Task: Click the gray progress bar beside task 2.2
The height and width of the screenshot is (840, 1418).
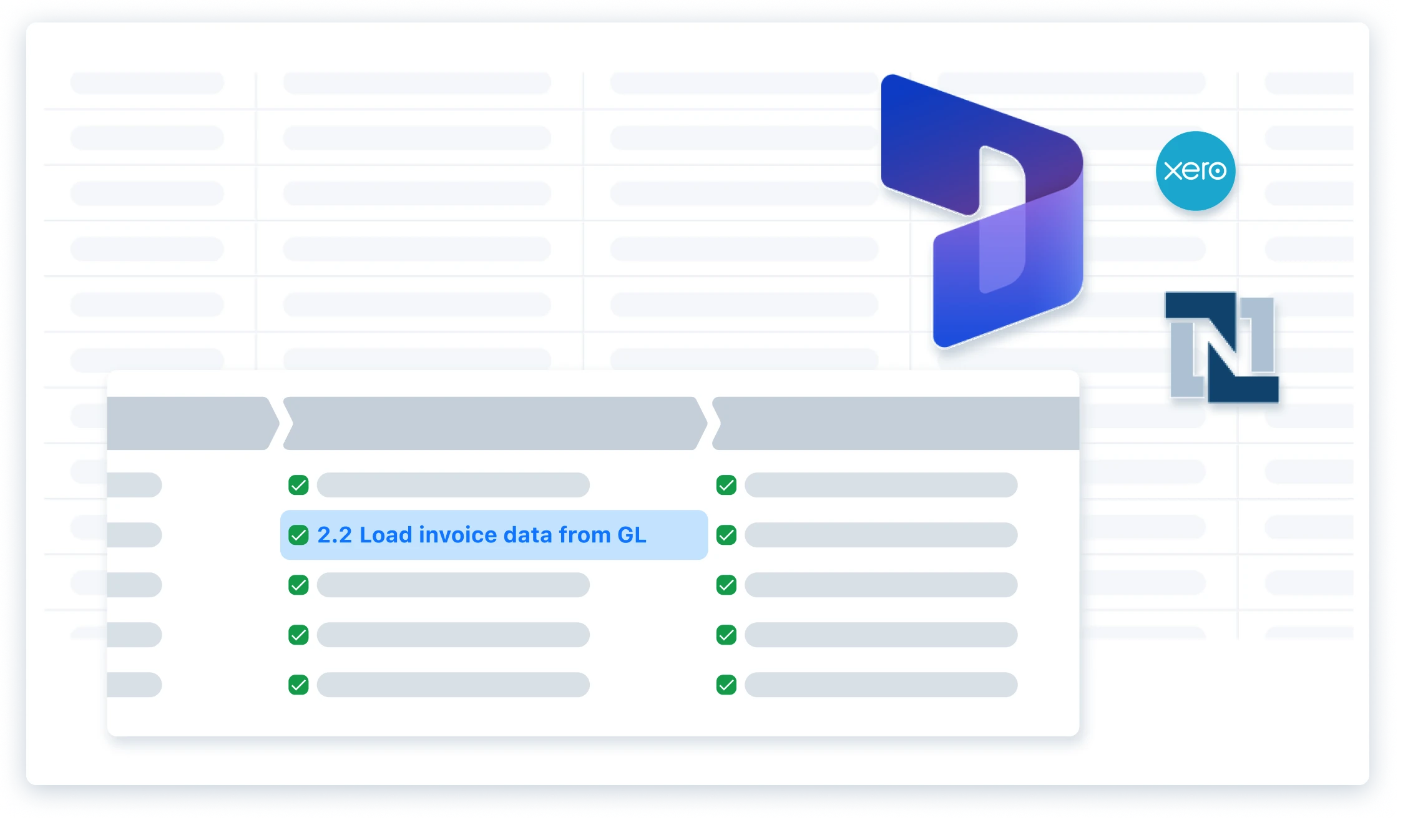Action: (881, 535)
